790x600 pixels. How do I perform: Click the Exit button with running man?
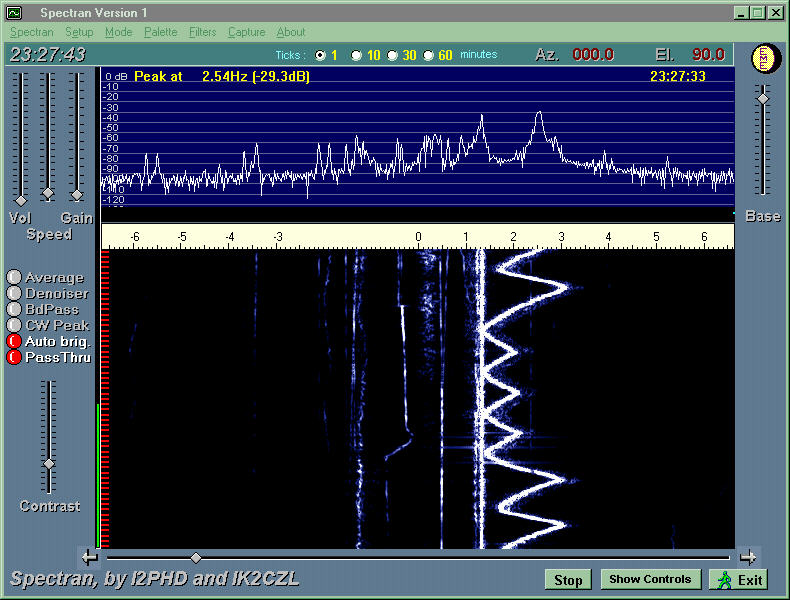tap(739, 580)
